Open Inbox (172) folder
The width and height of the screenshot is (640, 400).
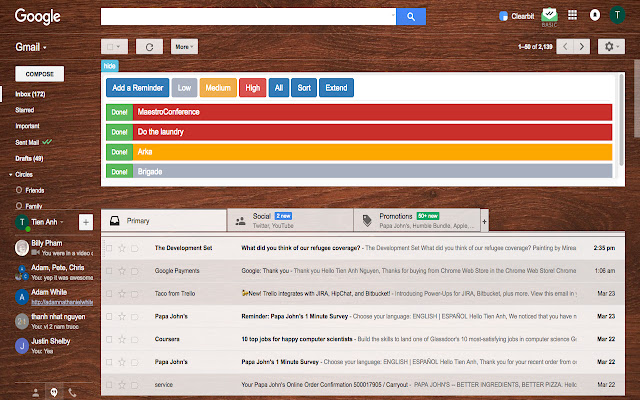coord(30,94)
